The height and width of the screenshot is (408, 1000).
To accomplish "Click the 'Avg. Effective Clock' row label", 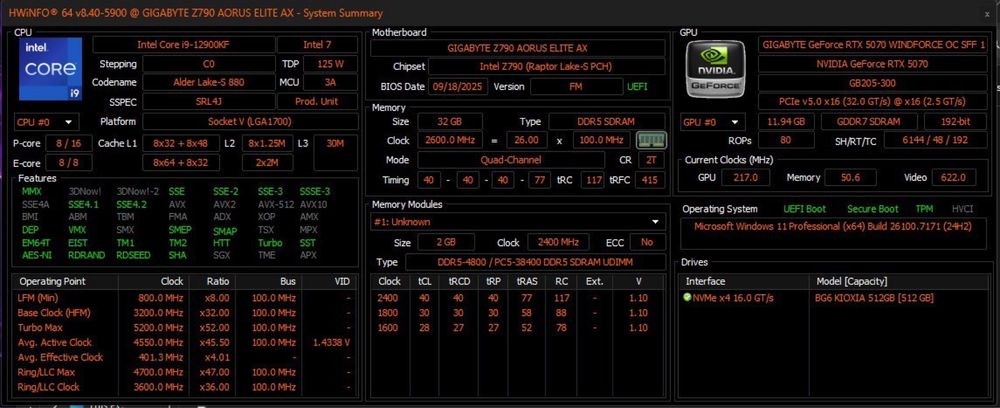I will coord(60,357).
